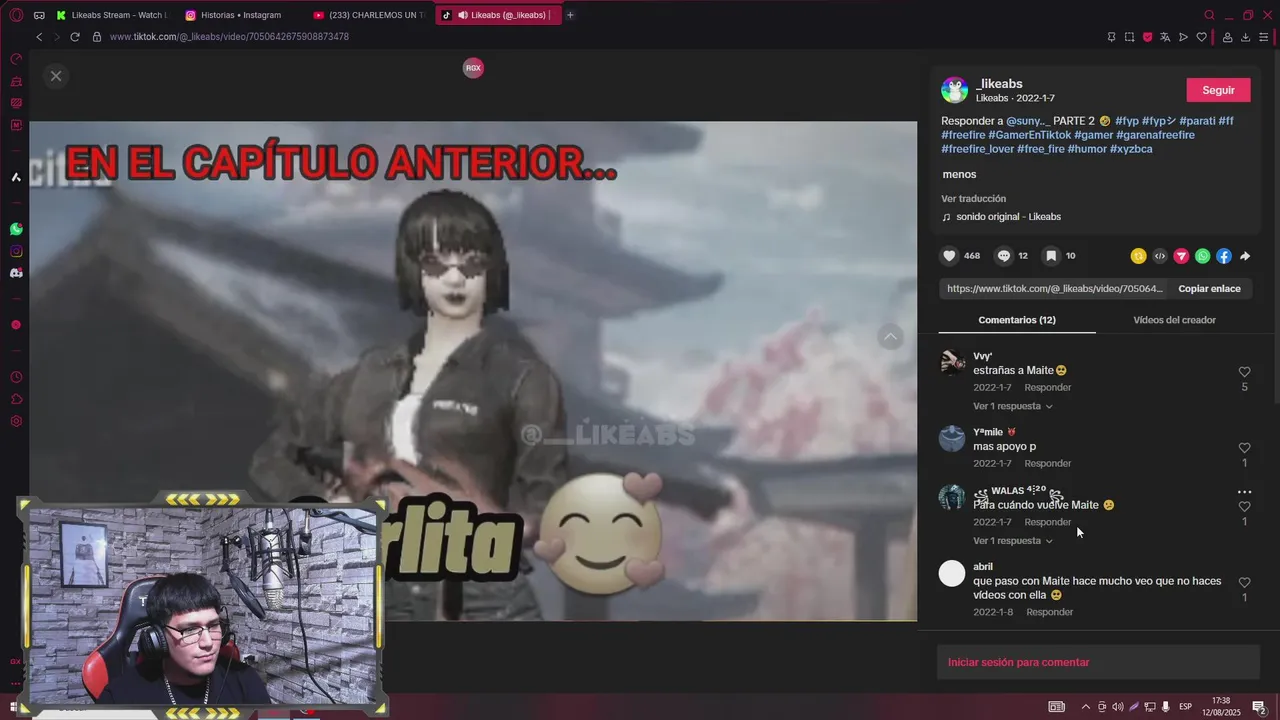Switch to Historias • Instagram tab
1280x720 pixels.
(240, 15)
